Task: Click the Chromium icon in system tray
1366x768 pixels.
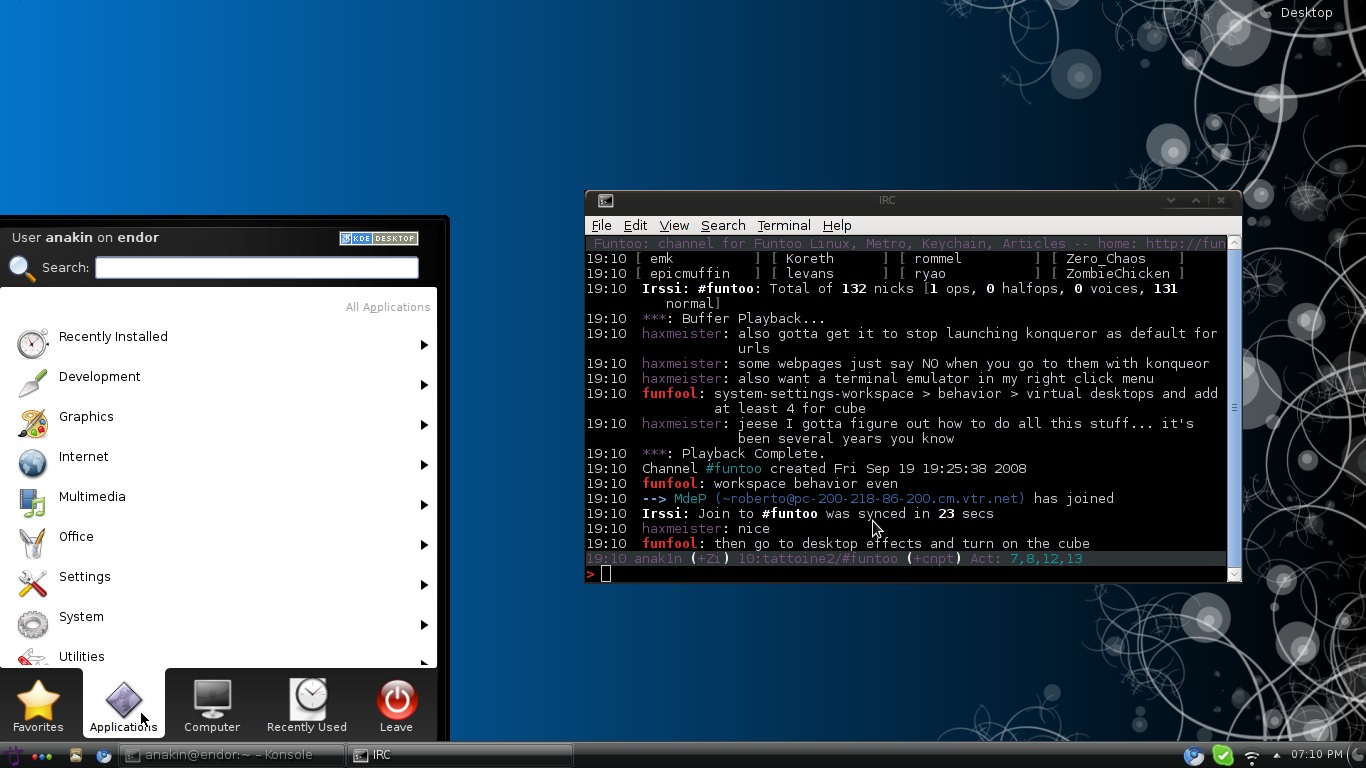Action: pyautogui.click(x=1193, y=756)
